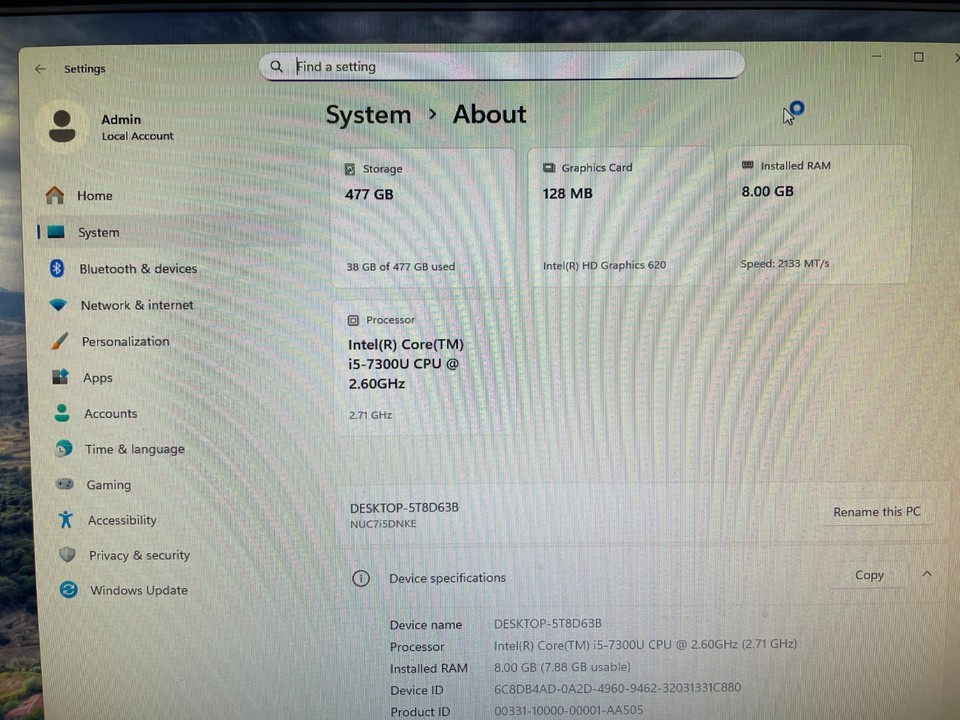Select System in the breadcrumb
Screen dimensions: 960x720
368,114
